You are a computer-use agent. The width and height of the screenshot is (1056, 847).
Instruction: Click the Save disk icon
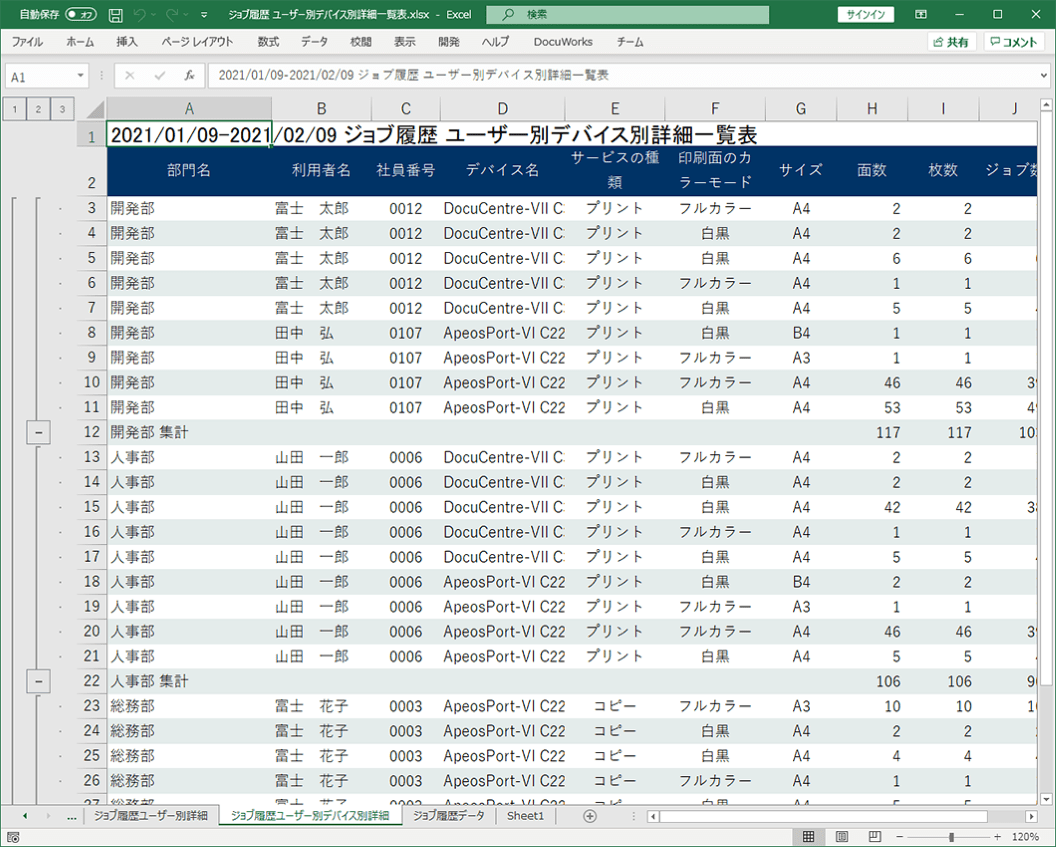116,14
